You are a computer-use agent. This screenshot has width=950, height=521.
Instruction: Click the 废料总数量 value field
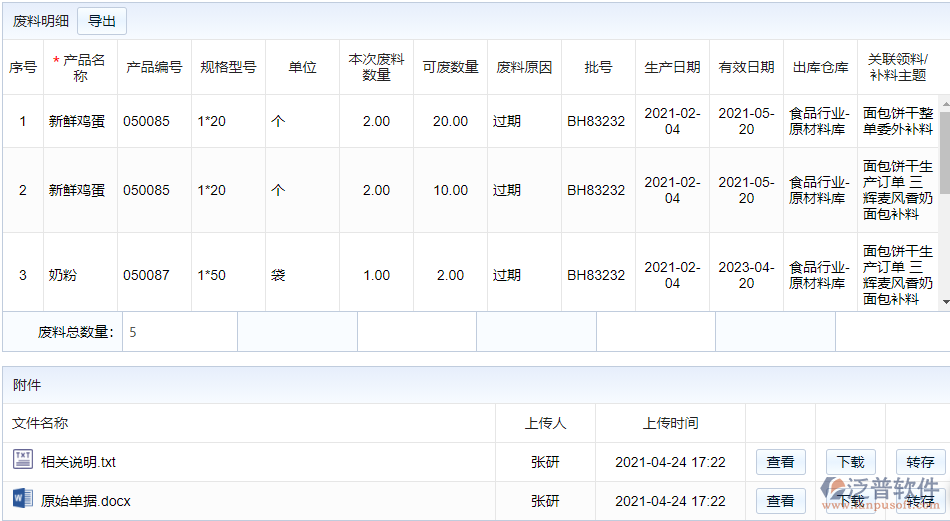[179, 332]
